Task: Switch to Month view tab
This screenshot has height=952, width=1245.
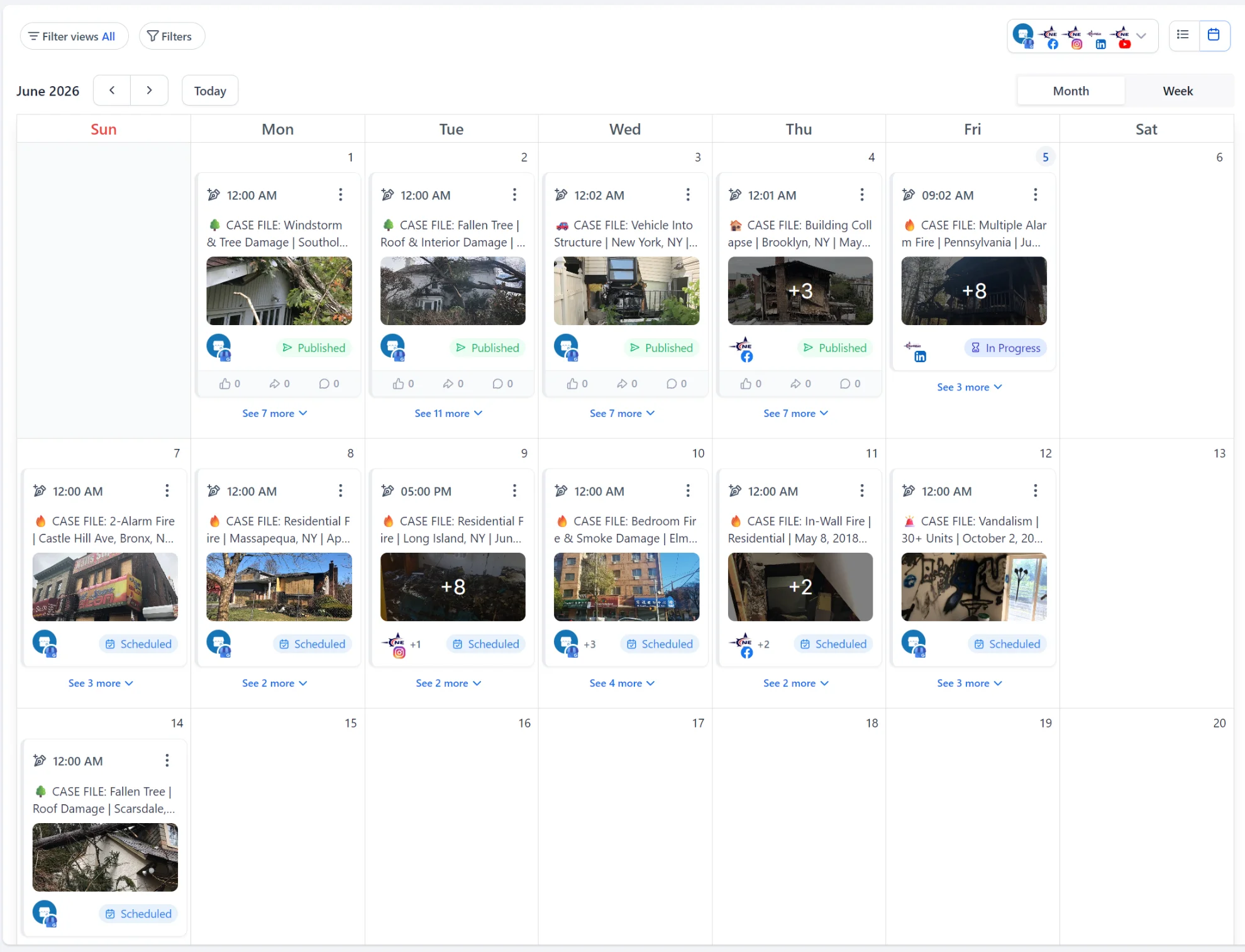Action: click(x=1071, y=91)
